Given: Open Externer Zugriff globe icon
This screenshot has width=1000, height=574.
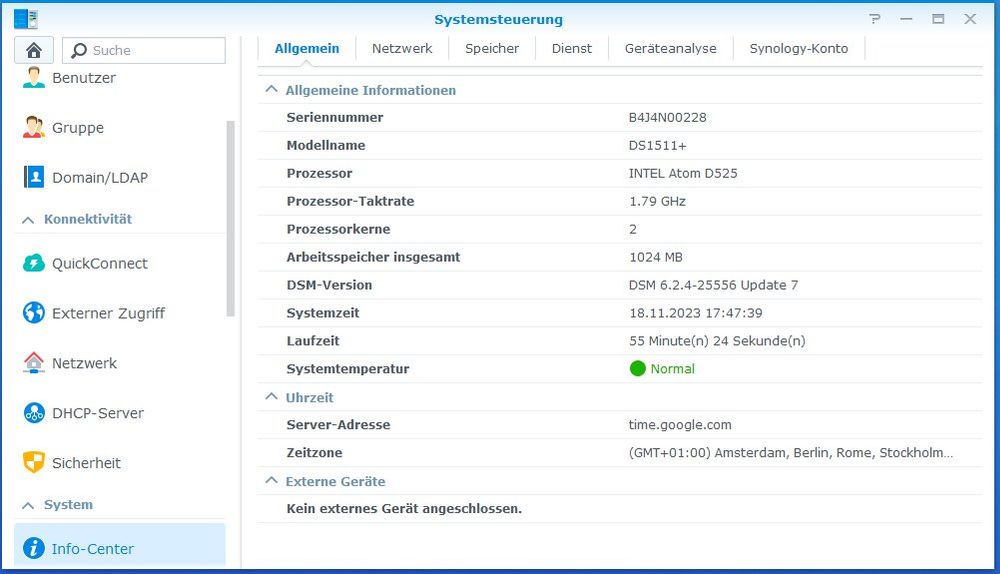Looking at the screenshot, I should tap(34, 313).
